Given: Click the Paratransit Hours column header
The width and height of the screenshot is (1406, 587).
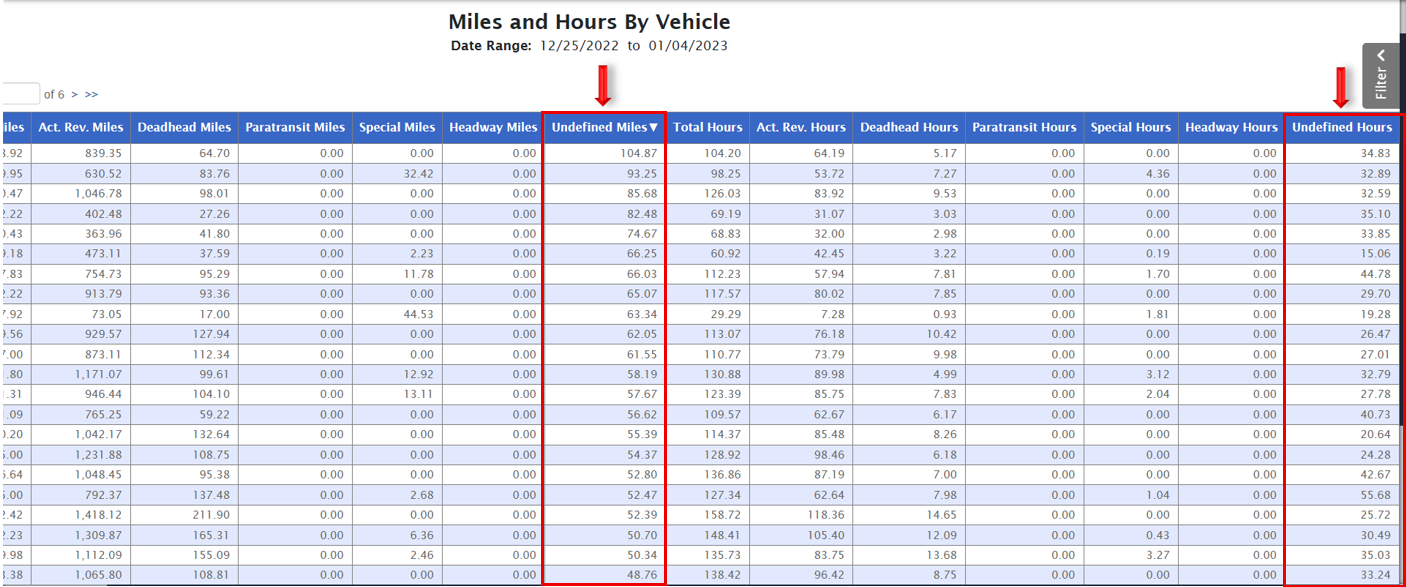Looking at the screenshot, I should coord(1024,127).
